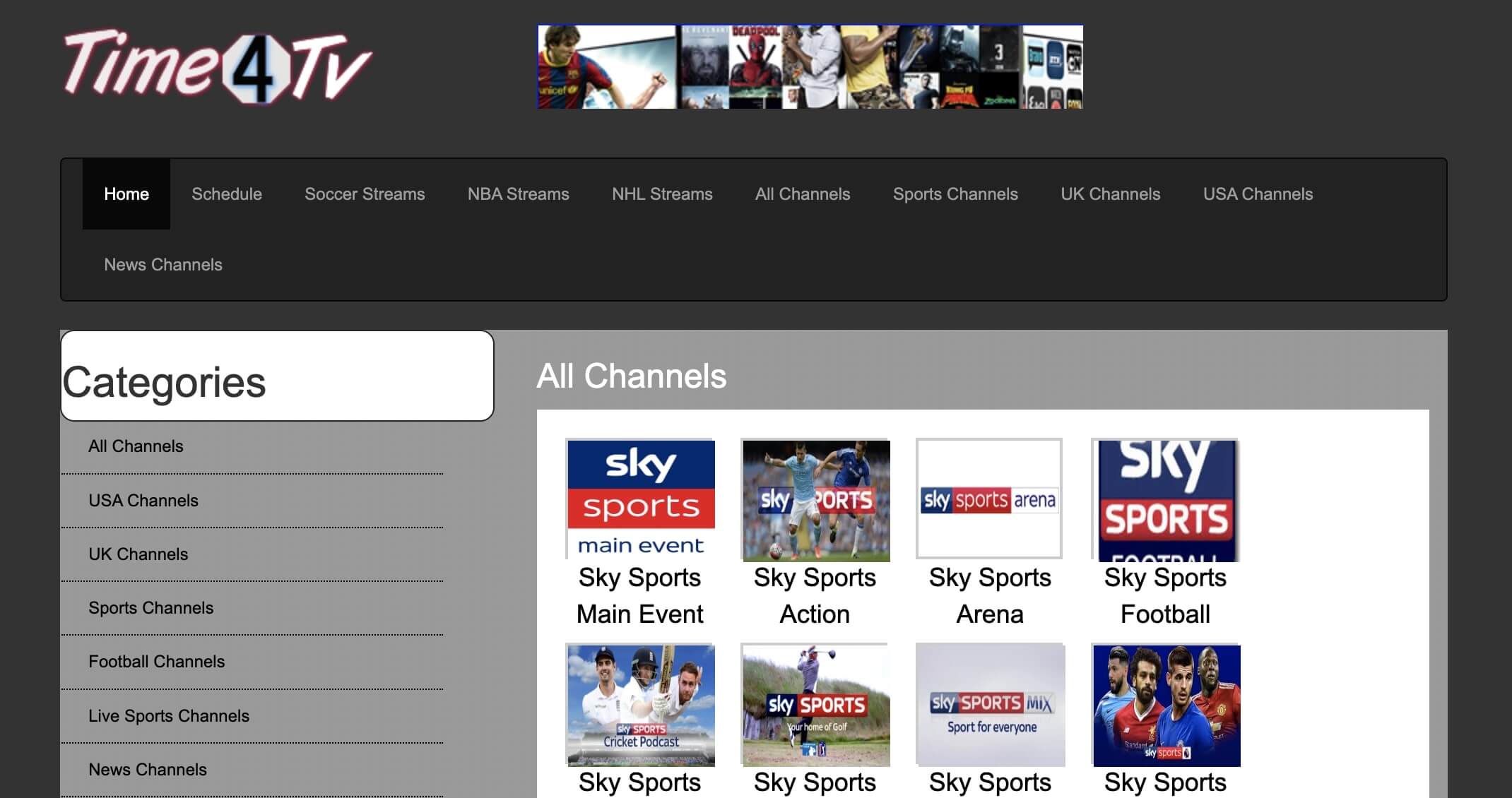Open Schedule in the navigation bar
This screenshot has width=1512, height=798.
[x=227, y=194]
